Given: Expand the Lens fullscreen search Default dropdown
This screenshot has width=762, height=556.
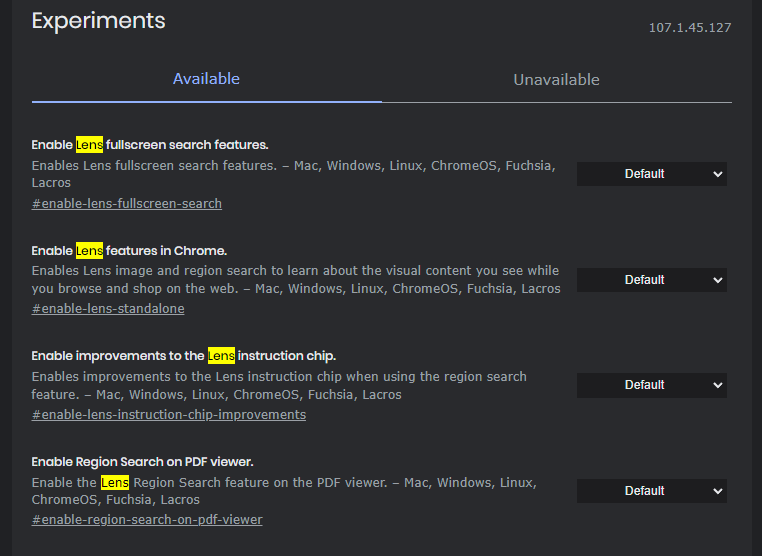Looking at the screenshot, I should [652, 174].
